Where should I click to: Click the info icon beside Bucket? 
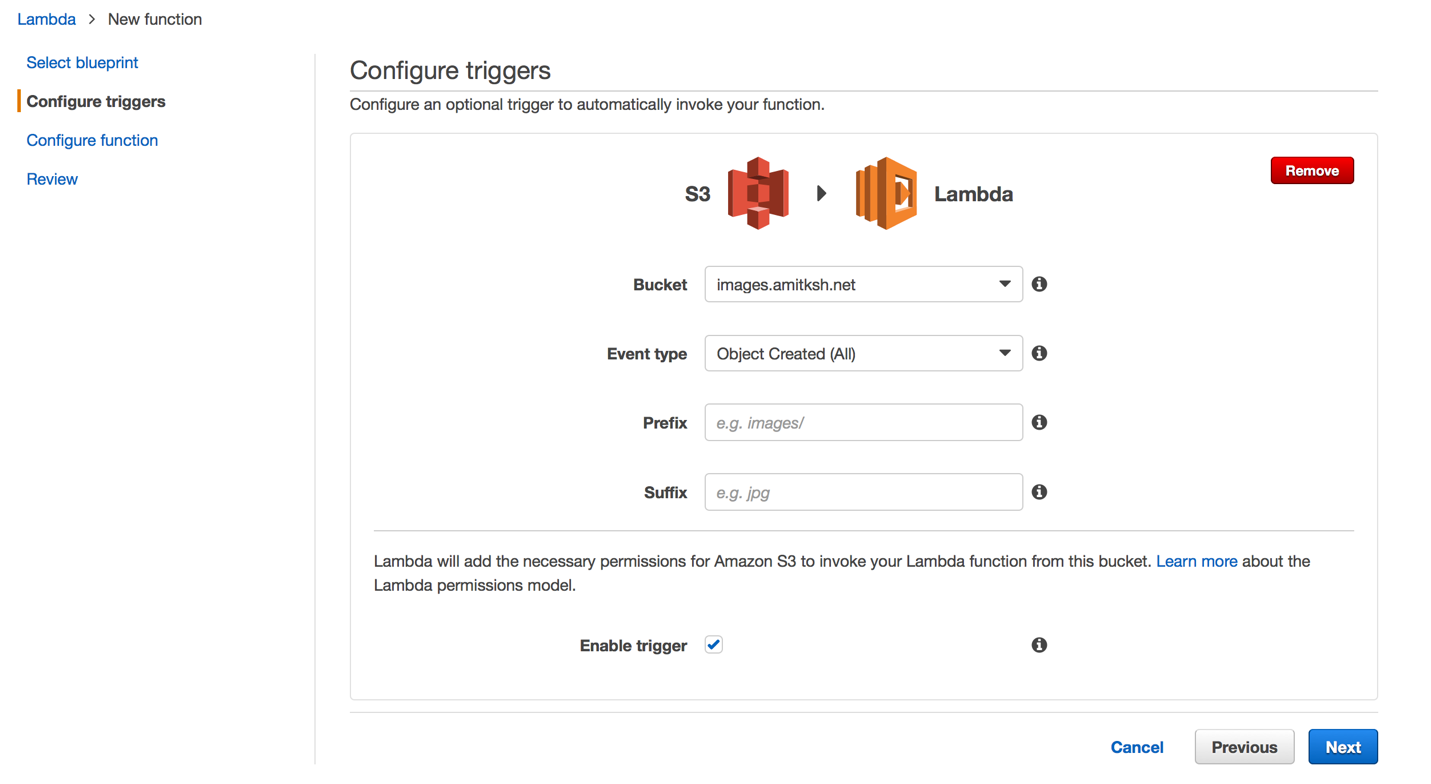pos(1039,284)
